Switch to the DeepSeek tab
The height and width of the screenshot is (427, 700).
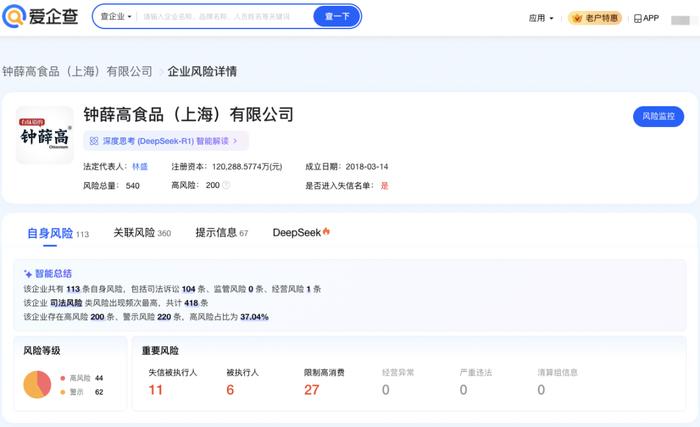(x=301, y=233)
